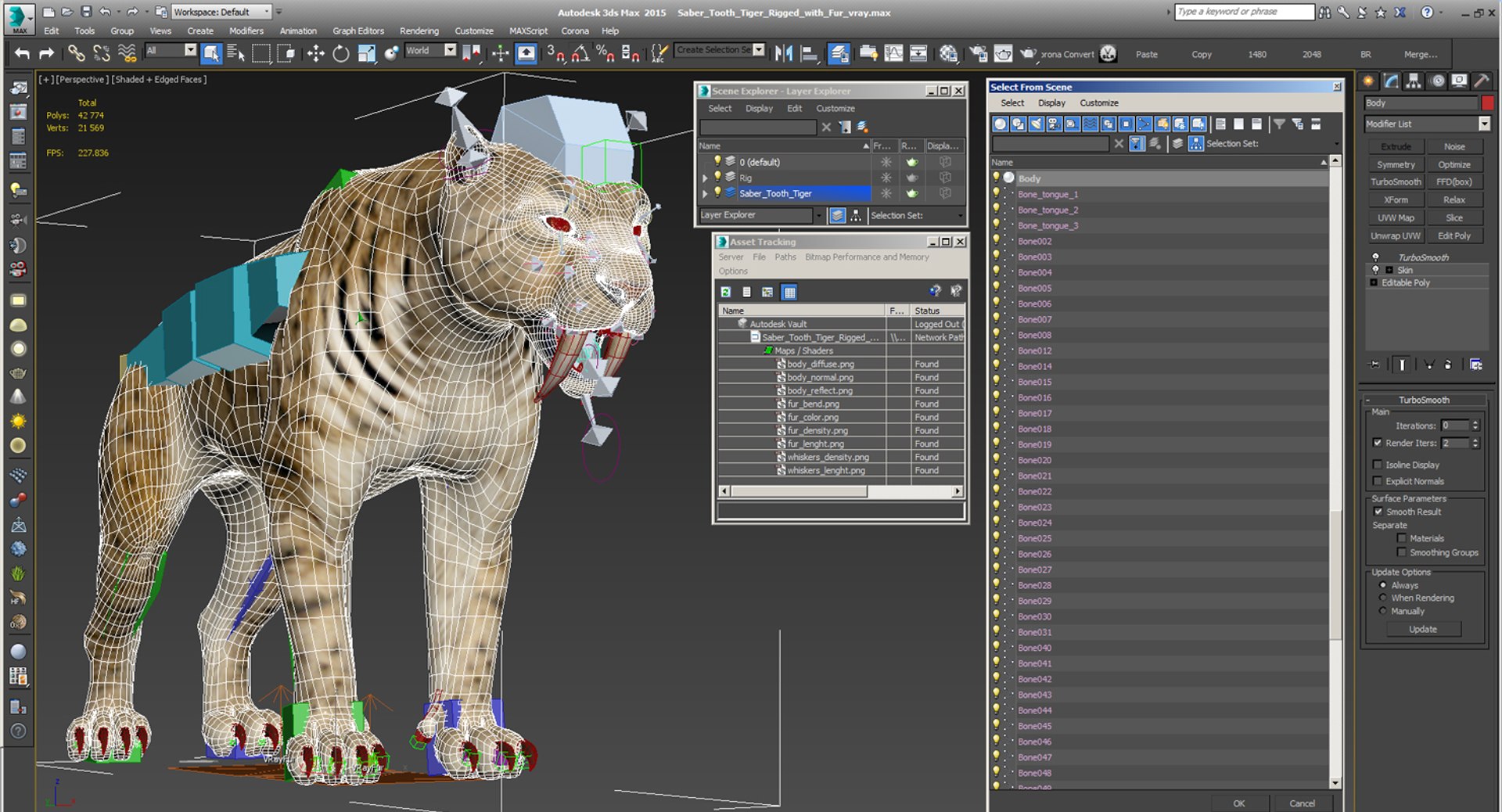Toggle Display Bones filter in Select From Scene
Image resolution: width=1502 pixels, height=812 pixels.
tap(1144, 124)
